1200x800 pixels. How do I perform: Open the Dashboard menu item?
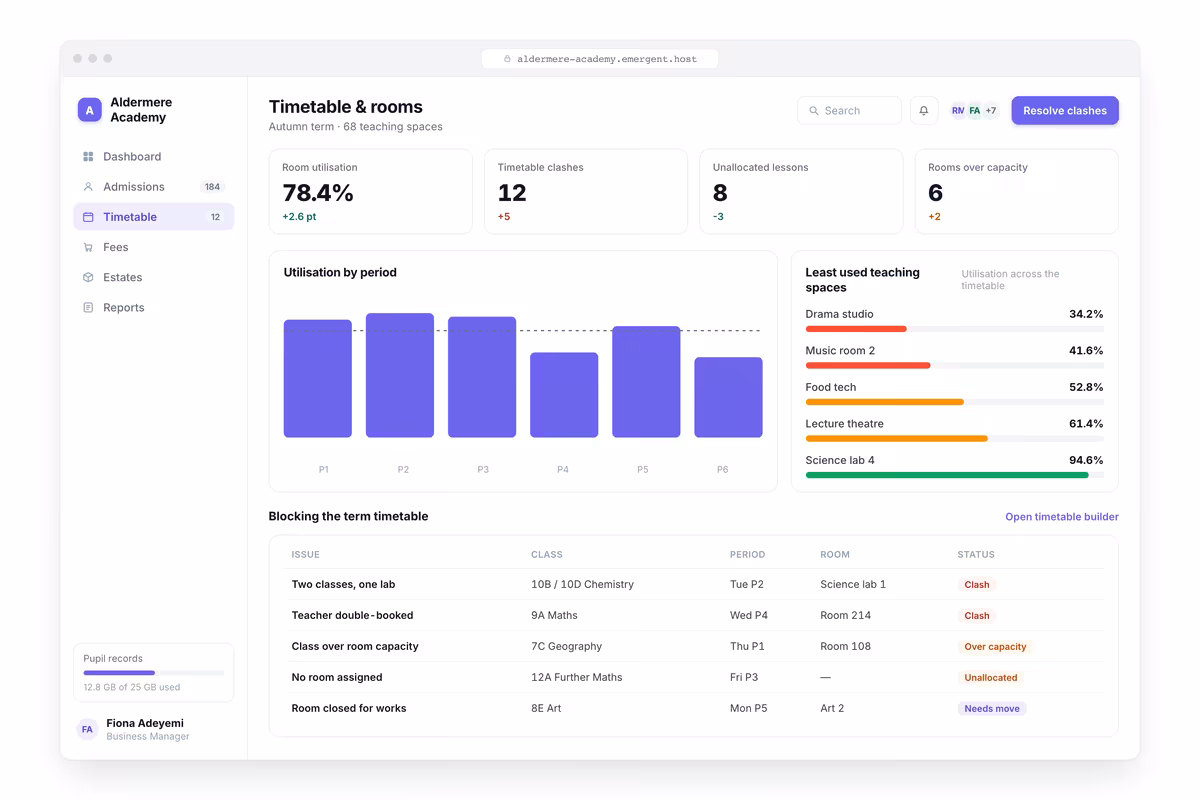click(x=154, y=157)
